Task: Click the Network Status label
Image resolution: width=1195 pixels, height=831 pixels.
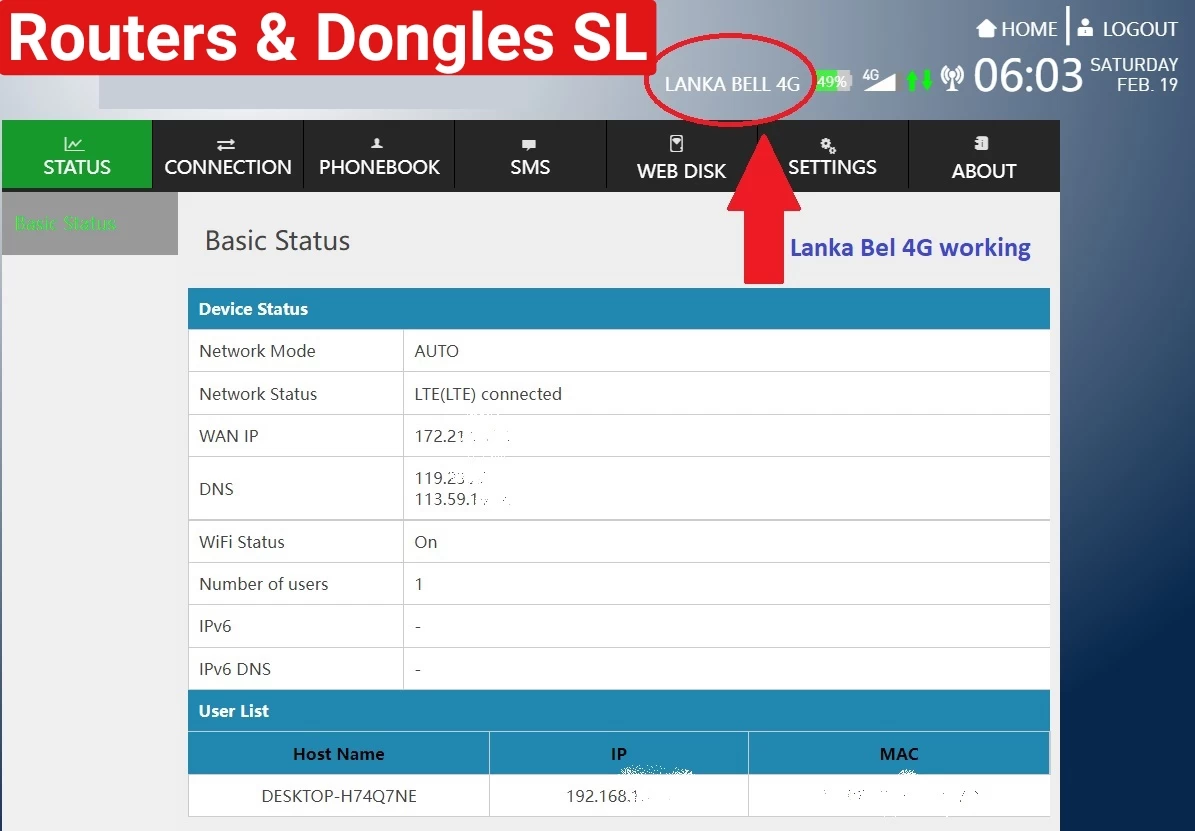Action: pos(258,394)
